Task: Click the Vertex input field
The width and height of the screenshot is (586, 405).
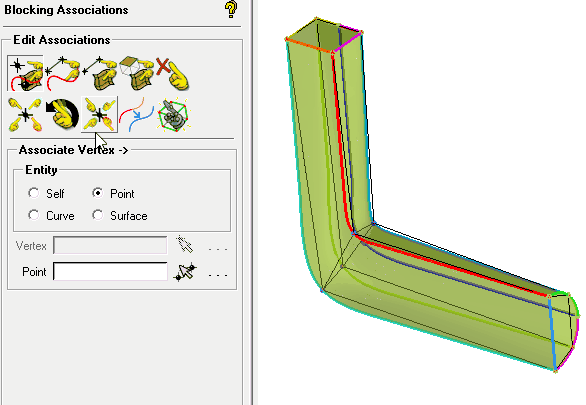Action: pyautogui.click(x=110, y=245)
